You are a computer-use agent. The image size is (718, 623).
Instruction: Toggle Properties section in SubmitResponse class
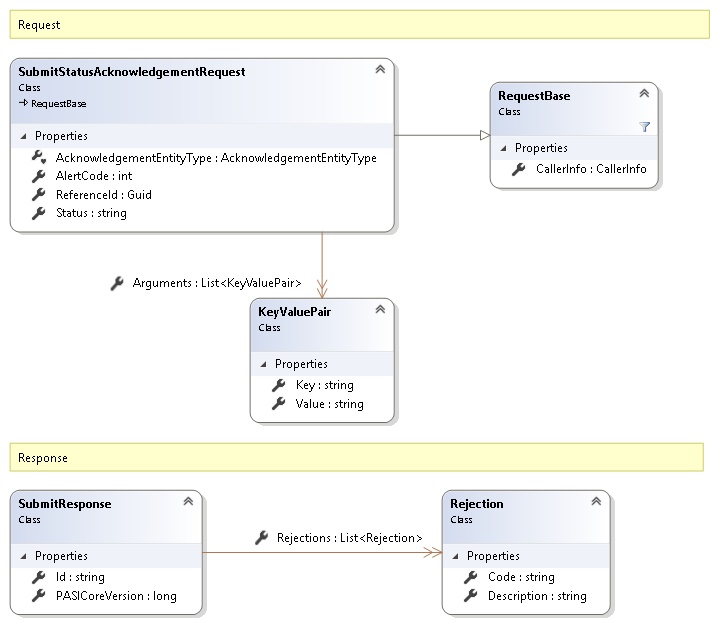point(25,556)
